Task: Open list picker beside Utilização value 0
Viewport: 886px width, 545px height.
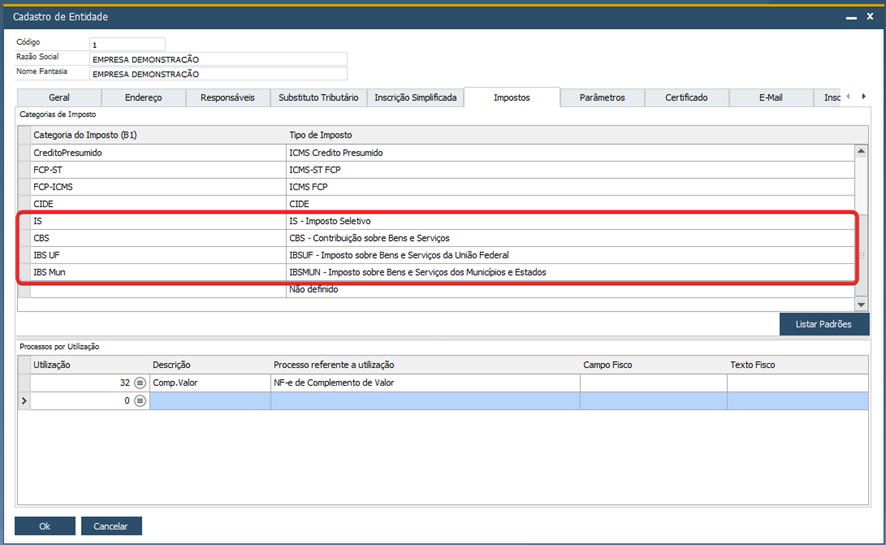Action: pos(140,401)
